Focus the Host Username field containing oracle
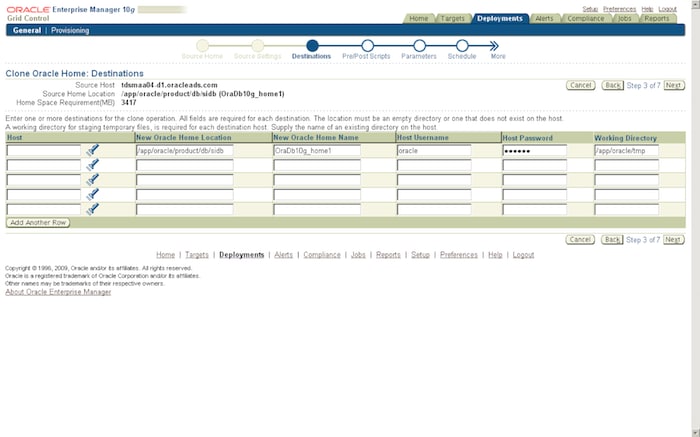This screenshot has width=700, height=437. coord(434,150)
